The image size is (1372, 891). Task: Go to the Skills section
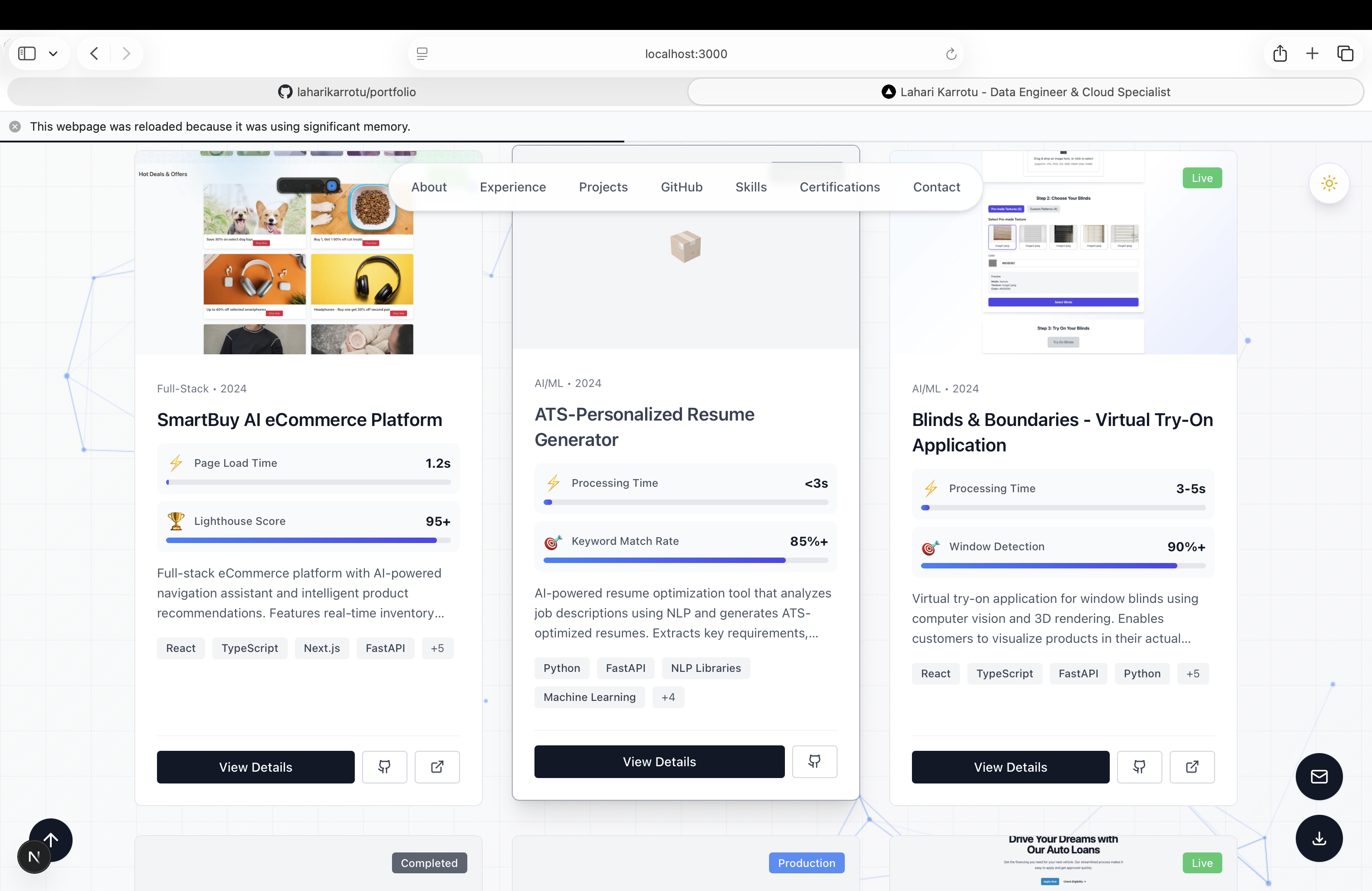coord(750,187)
